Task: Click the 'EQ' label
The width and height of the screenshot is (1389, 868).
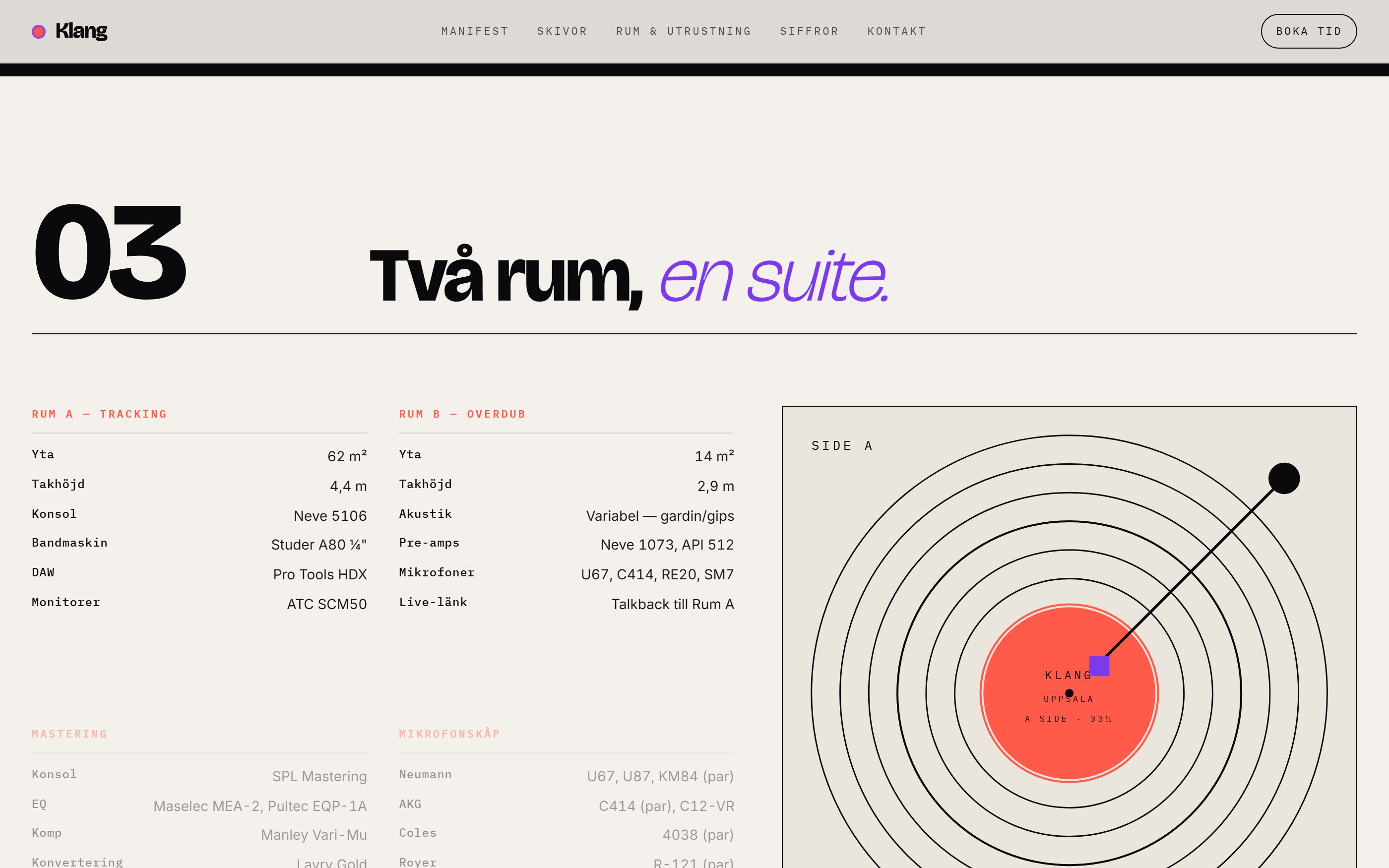Action: (39, 805)
